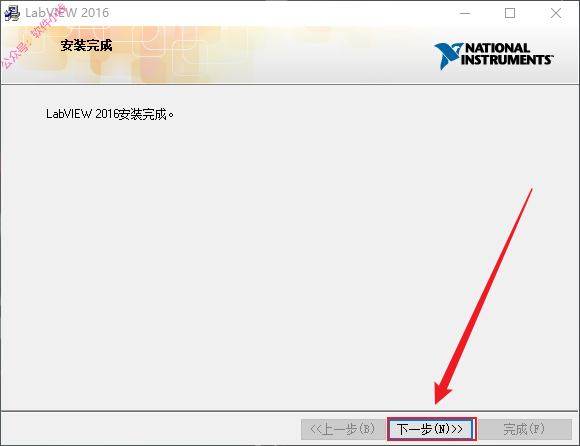Click the LabVIEW 2016安装完成 message text

(x=110, y=114)
